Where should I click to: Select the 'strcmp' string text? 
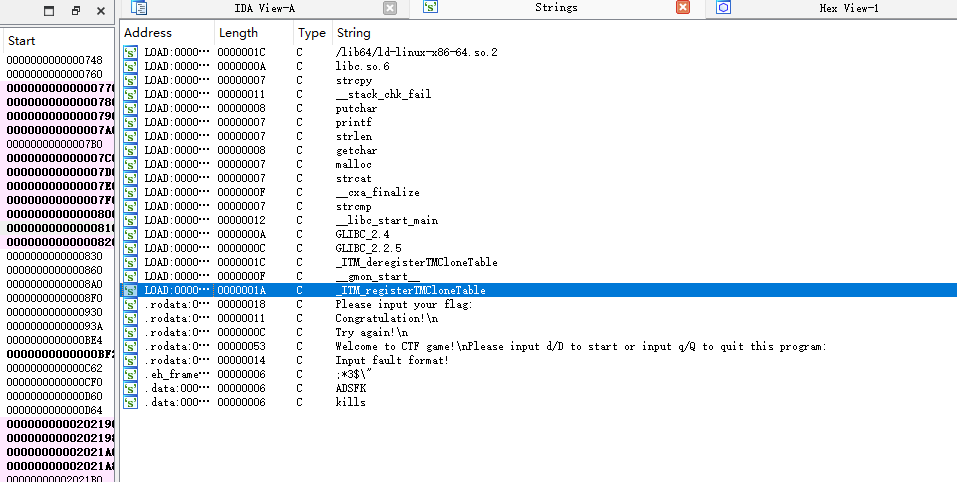353,207
